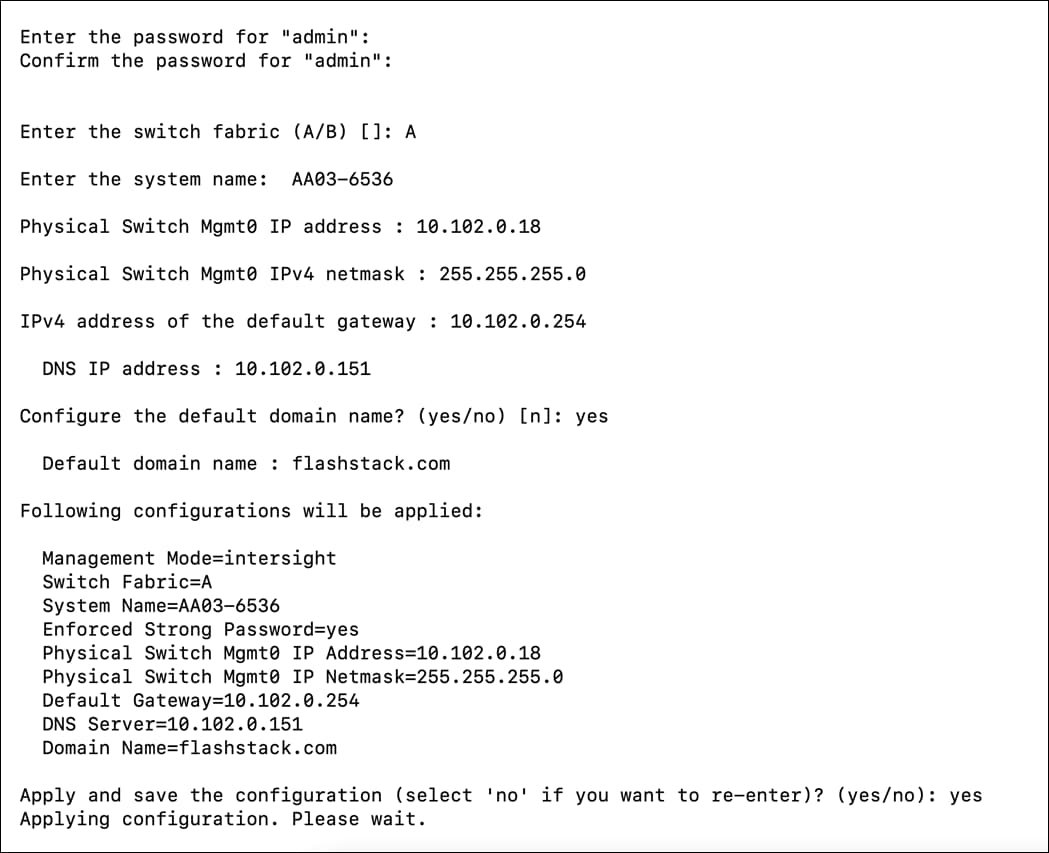The height and width of the screenshot is (853, 1049).
Task: Click the DNS Server=10.102.0.151 summary line
Action: 172,724
